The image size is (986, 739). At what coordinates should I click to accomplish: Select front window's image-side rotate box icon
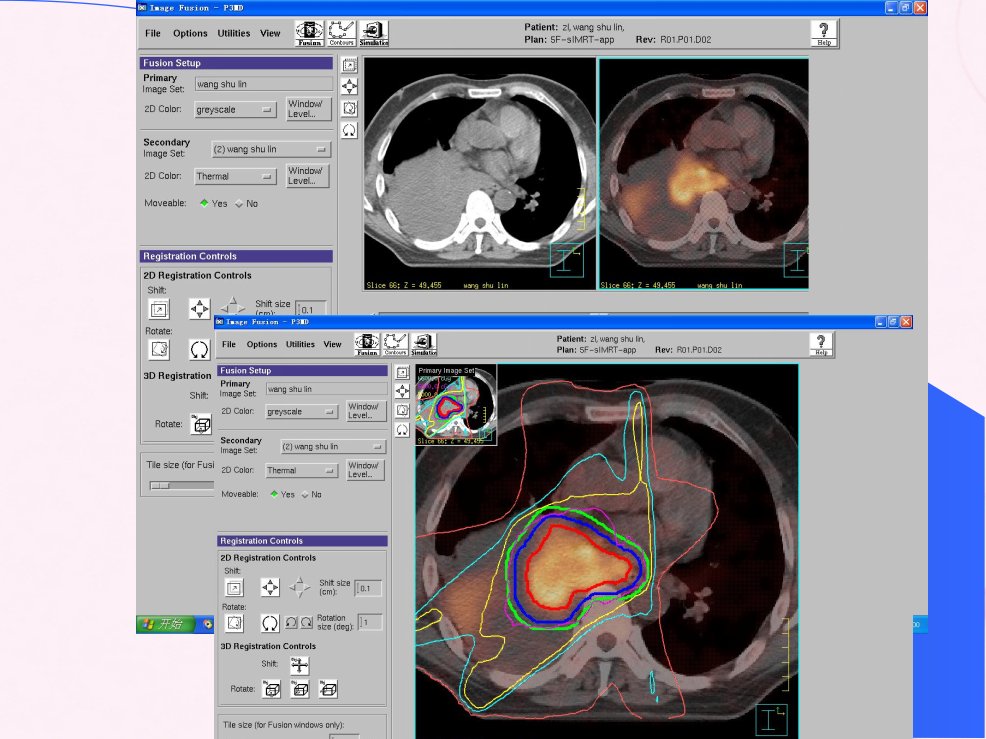tap(402, 411)
